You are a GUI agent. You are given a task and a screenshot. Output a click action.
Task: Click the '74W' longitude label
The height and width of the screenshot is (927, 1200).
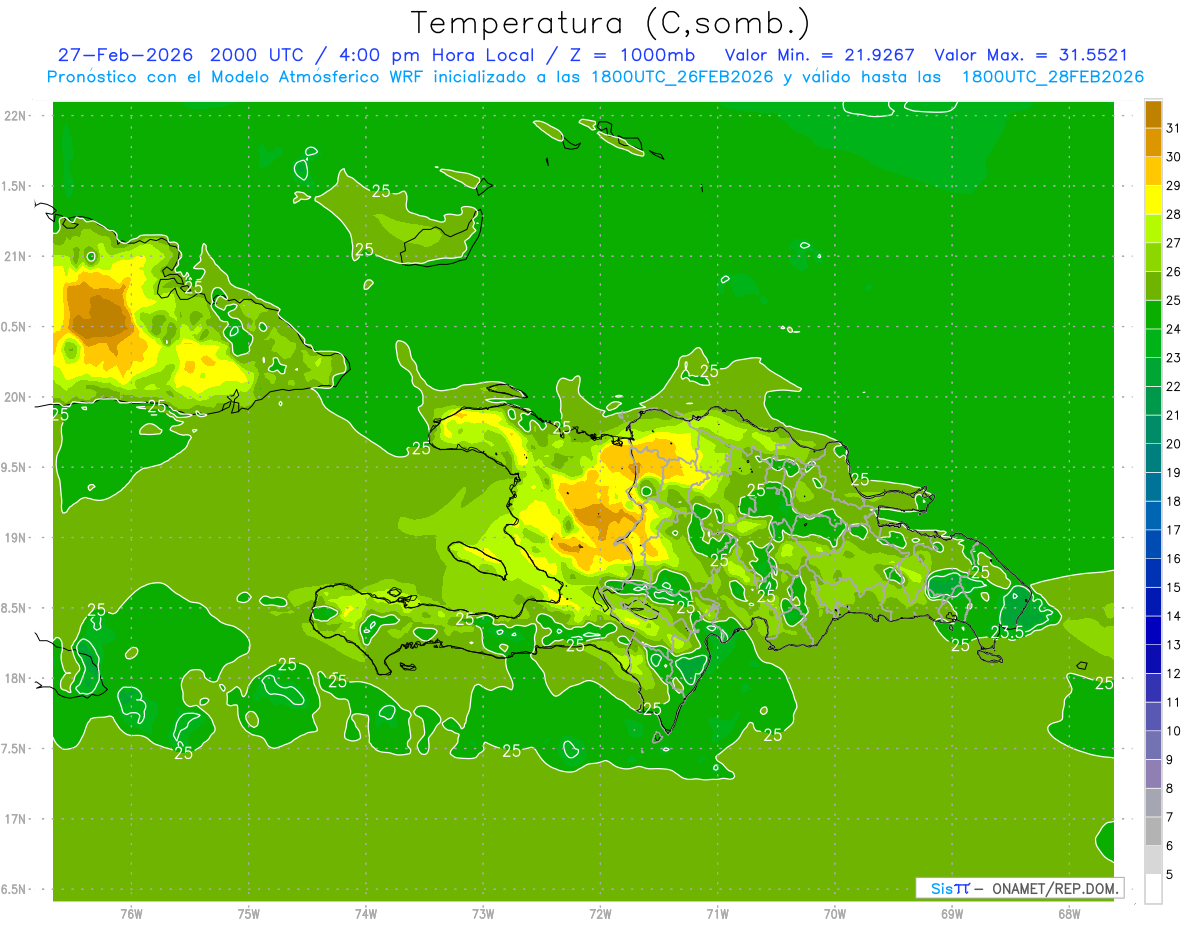[366, 913]
